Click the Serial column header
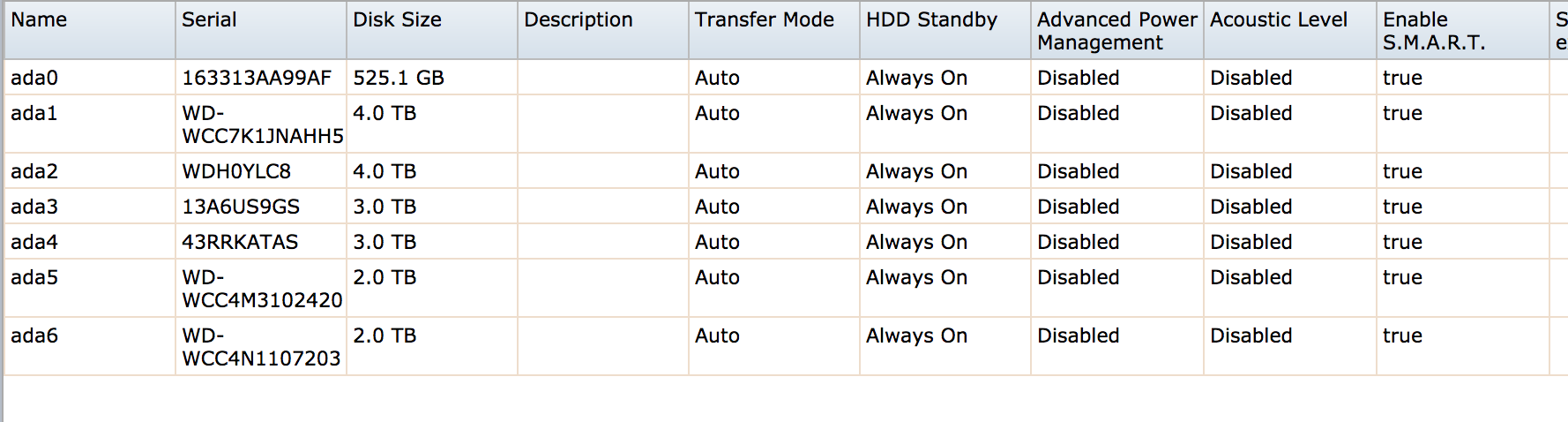1568x422 pixels. tap(209, 20)
